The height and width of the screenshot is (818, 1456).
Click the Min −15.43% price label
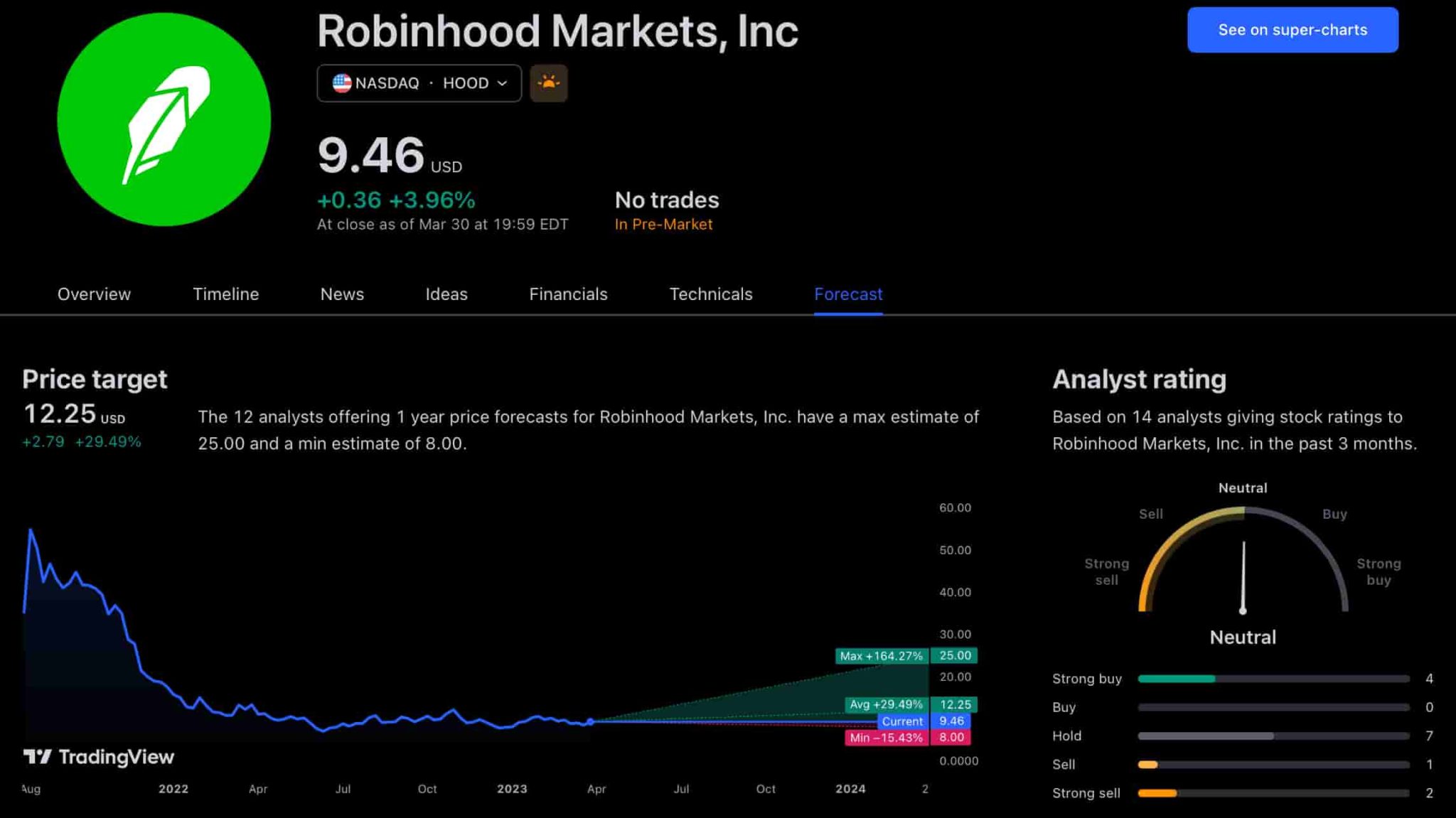point(886,738)
